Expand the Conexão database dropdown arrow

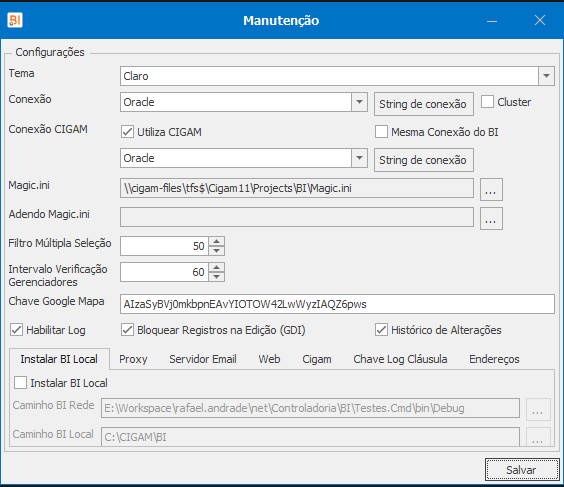pyautogui.click(x=359, y=102)
